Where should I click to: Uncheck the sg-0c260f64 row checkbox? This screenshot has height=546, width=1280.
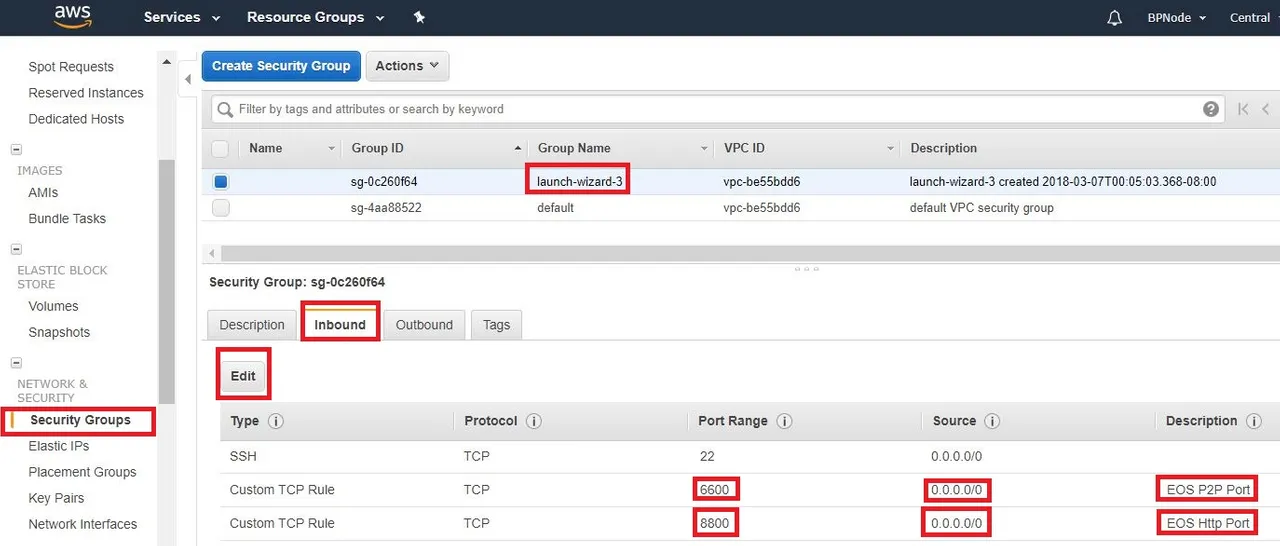221,182
